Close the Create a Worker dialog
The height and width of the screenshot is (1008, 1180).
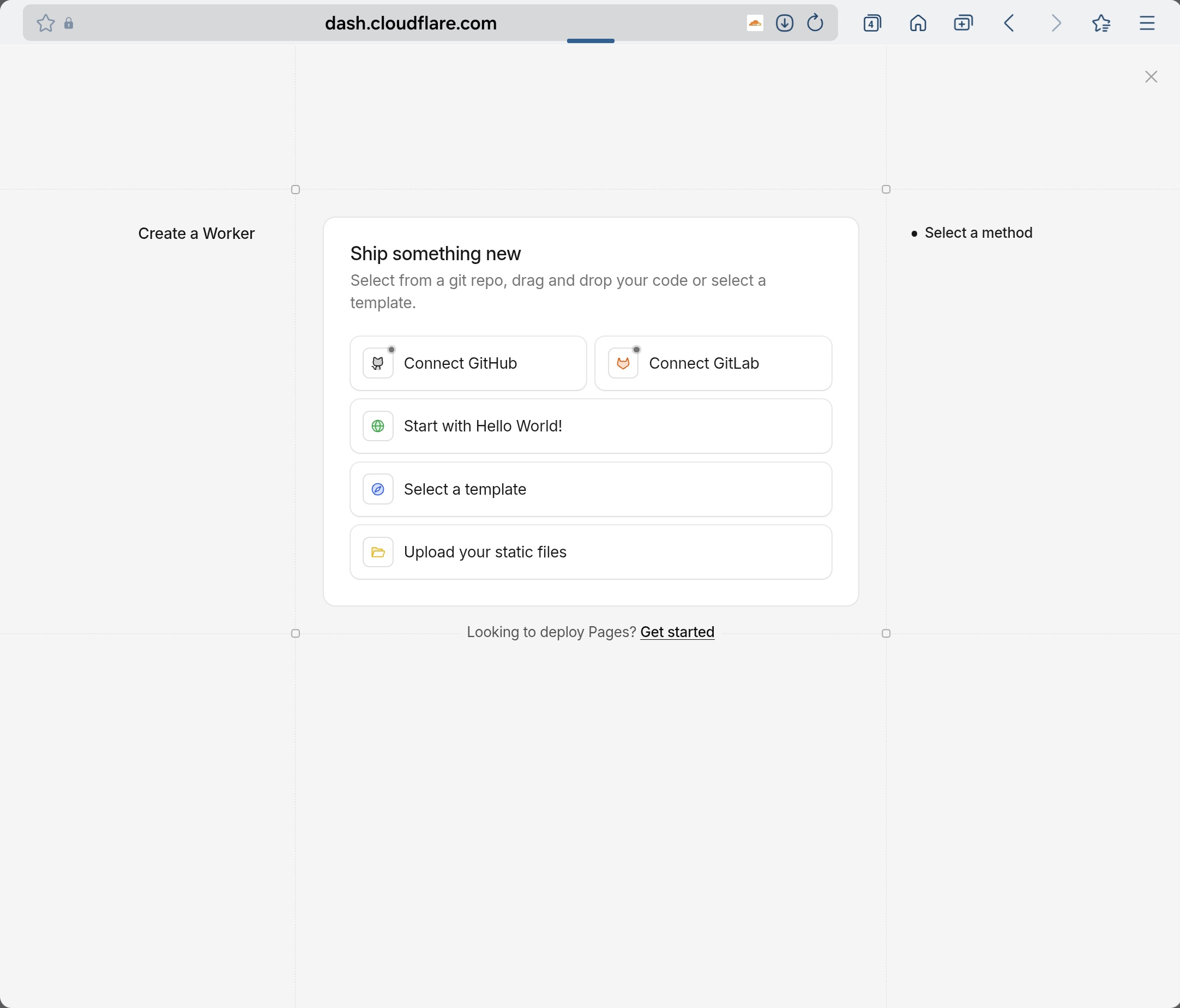point(1151,77)
